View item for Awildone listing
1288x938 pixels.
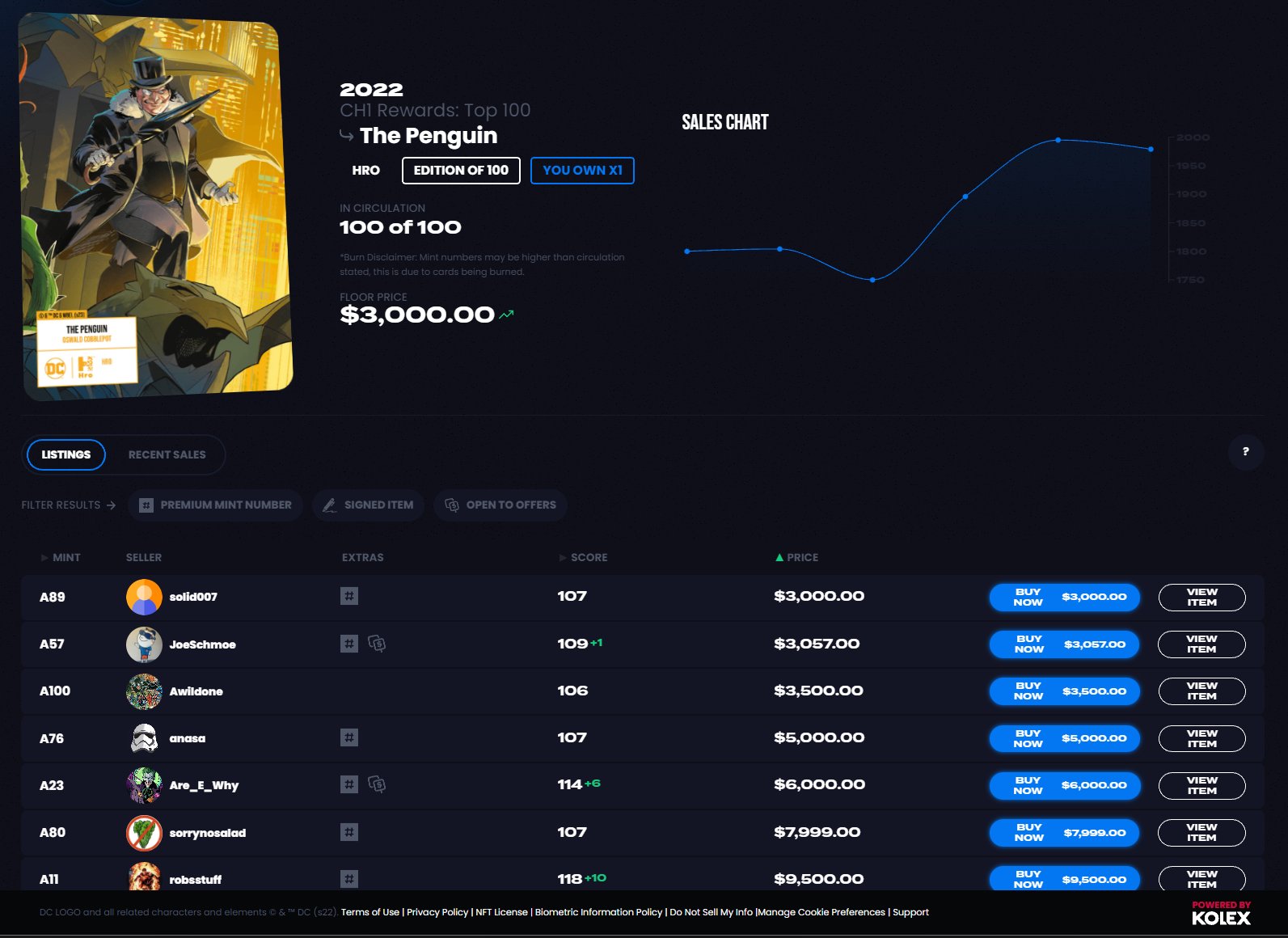click(x=1201, y=691)
